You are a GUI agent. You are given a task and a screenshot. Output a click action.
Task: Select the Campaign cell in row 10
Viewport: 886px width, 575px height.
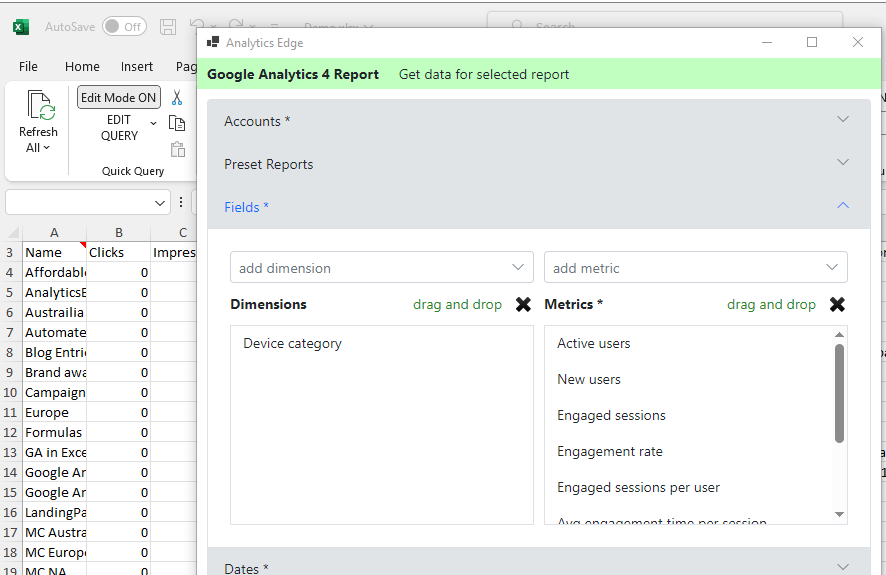54,393
